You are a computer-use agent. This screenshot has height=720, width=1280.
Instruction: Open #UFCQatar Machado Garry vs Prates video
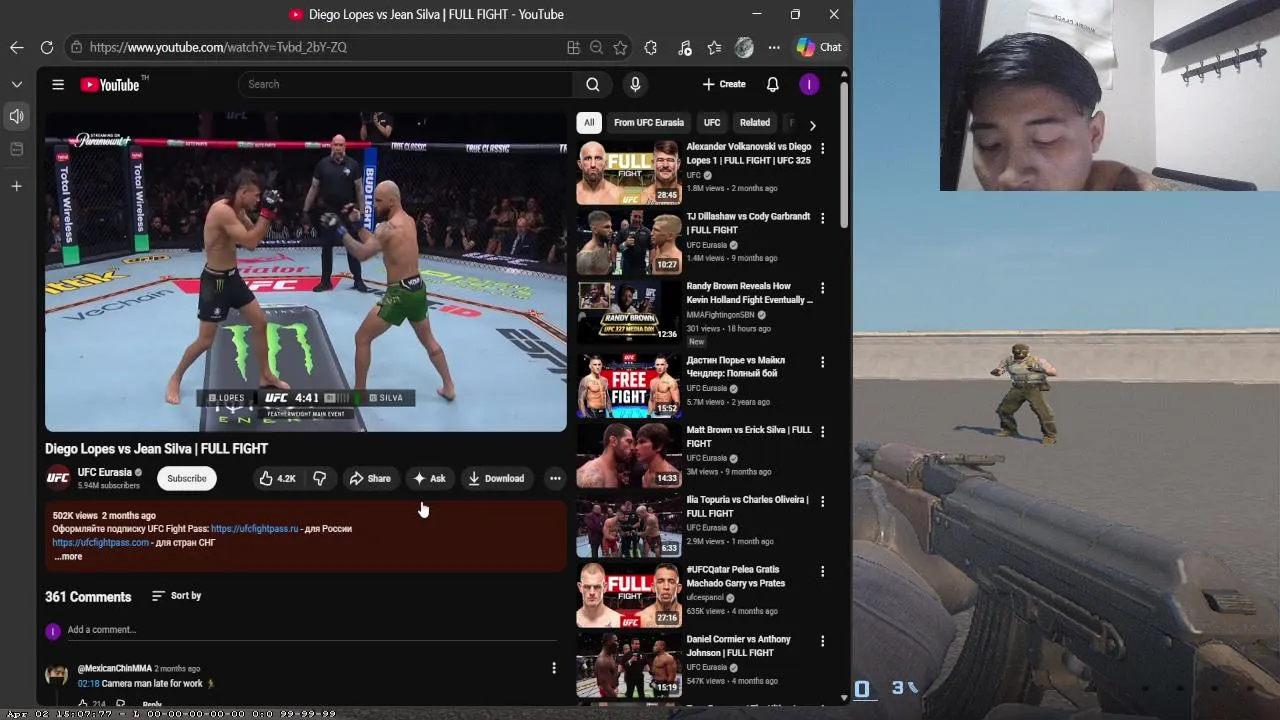tap(736, 576)
